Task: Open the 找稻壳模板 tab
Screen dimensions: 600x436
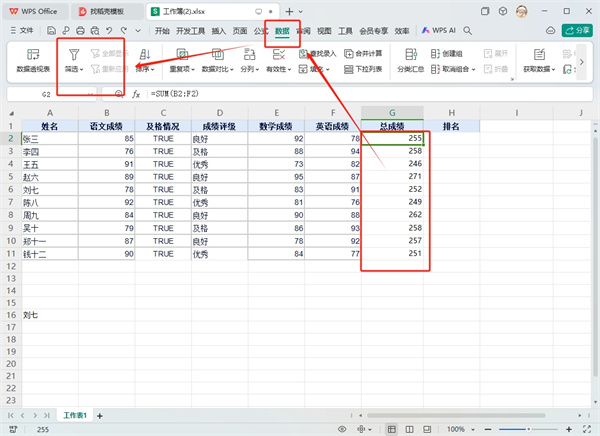Action: tap(106, 11)
